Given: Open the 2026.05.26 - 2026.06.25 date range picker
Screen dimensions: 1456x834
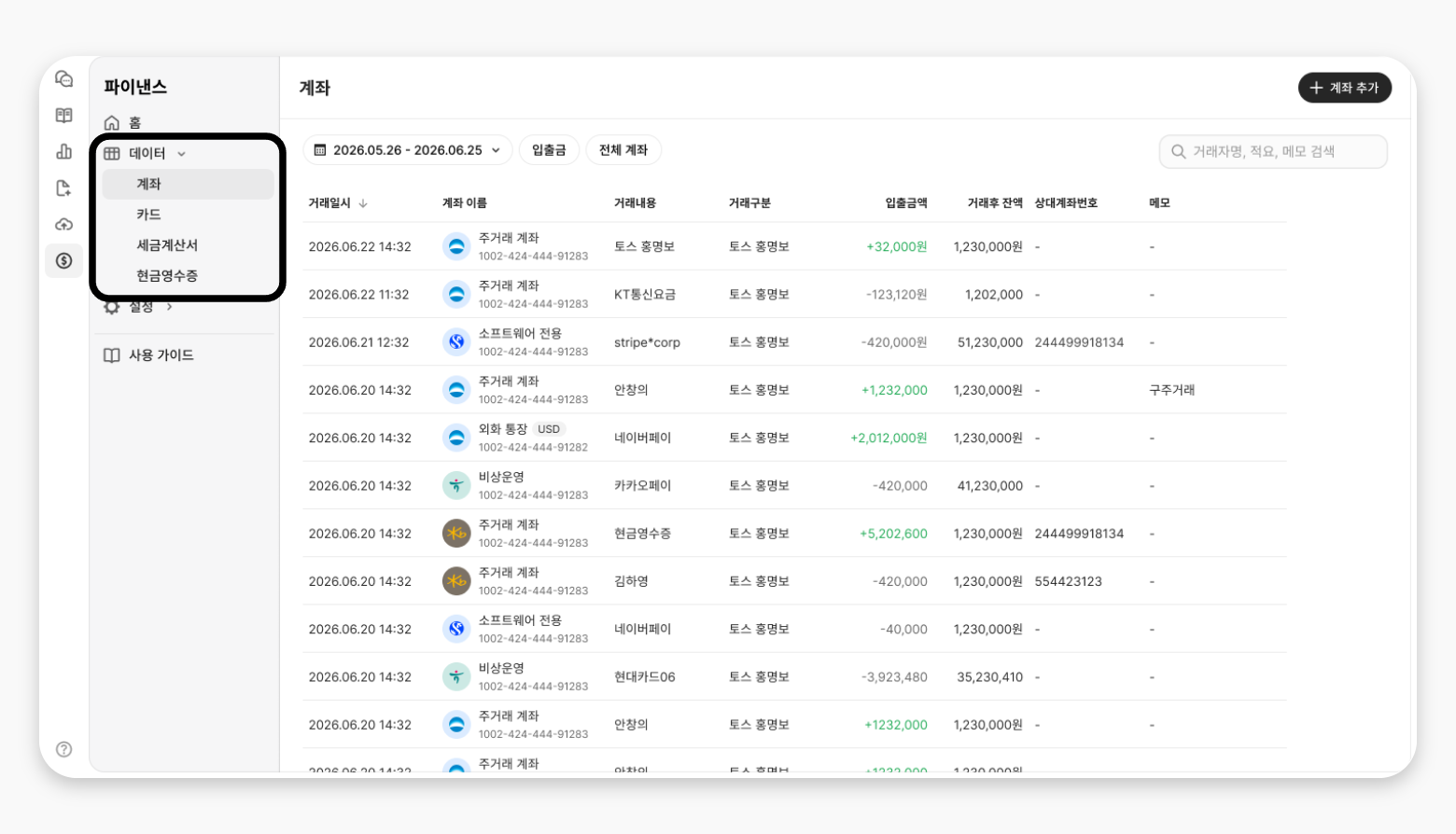Looking at the screenshot, I should tap(408, 150).
